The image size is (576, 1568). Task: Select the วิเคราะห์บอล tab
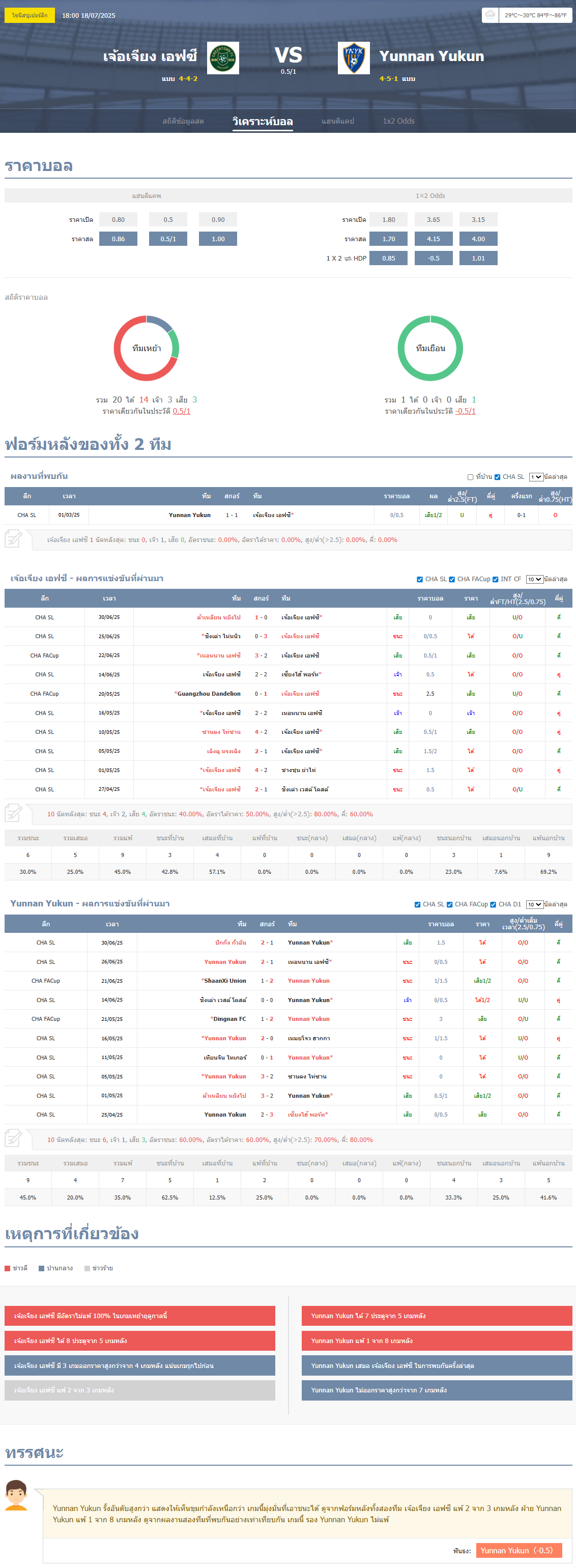point(263,121)
